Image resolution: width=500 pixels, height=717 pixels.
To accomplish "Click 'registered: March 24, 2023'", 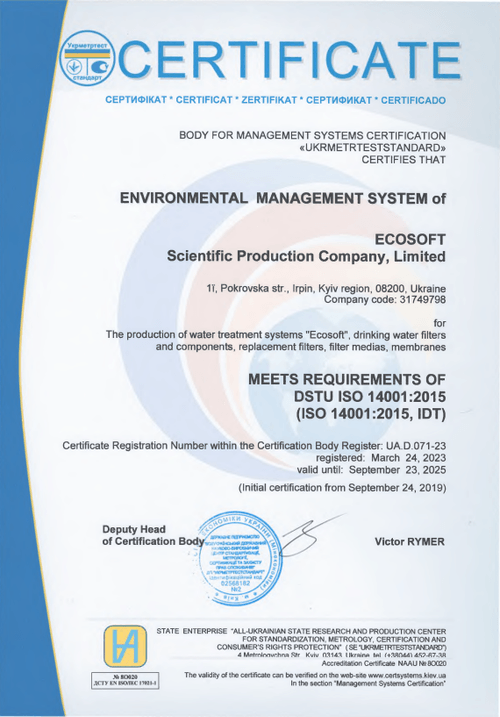I will 381,458.
